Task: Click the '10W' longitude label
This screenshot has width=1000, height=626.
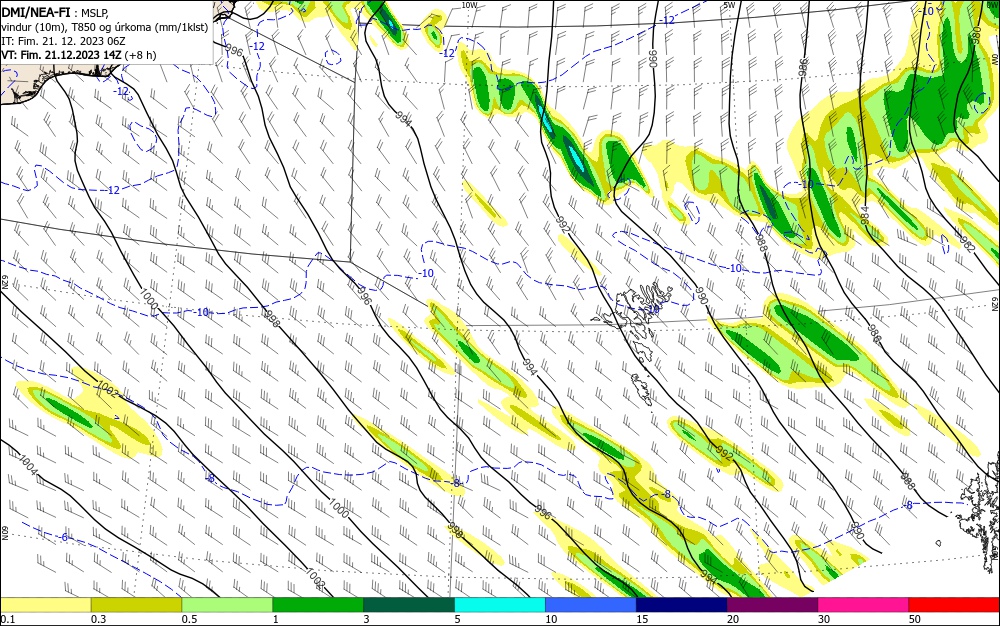Action: (x=469, y=5)
